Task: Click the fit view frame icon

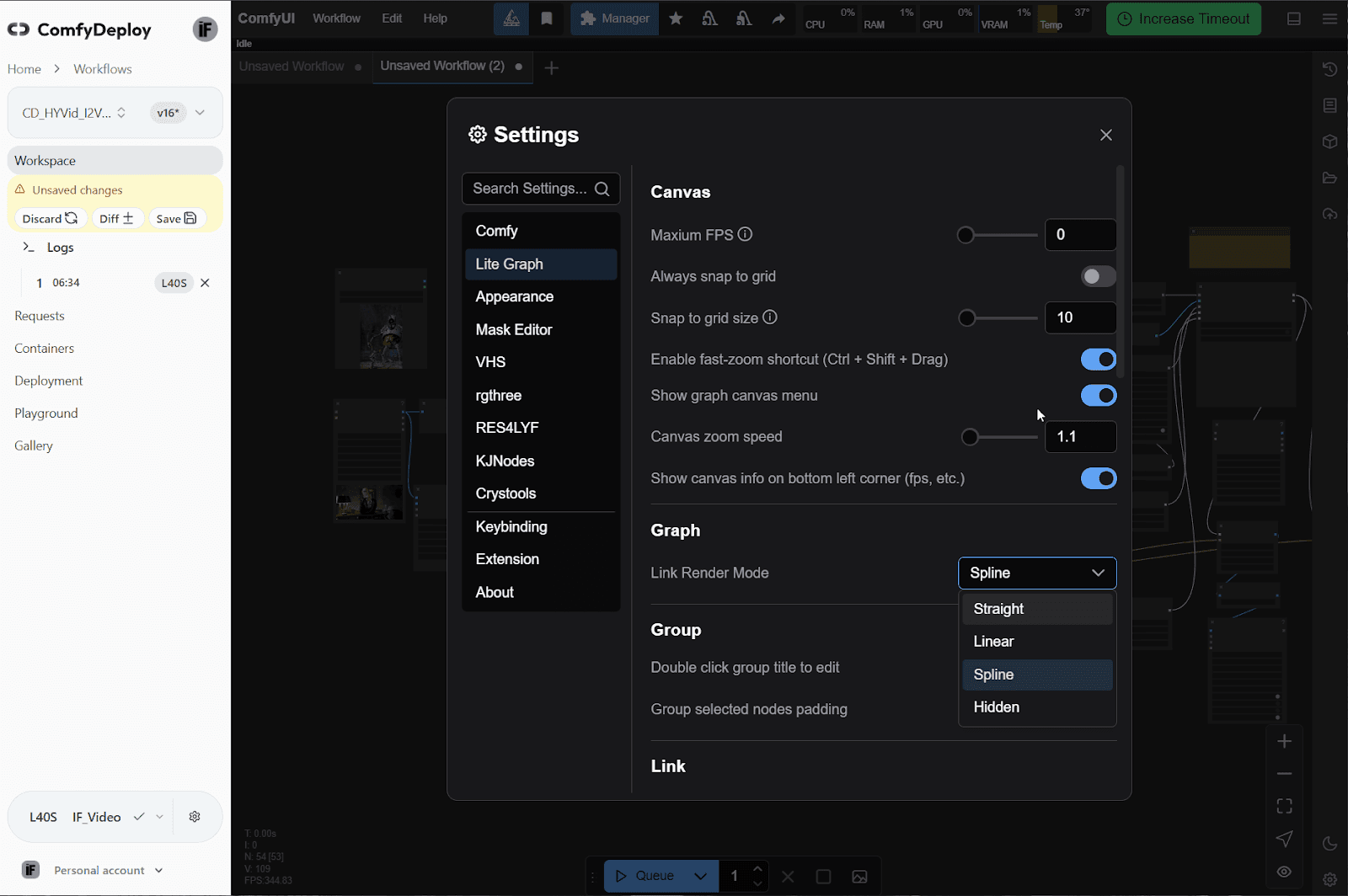Action: coord(1284,807)
